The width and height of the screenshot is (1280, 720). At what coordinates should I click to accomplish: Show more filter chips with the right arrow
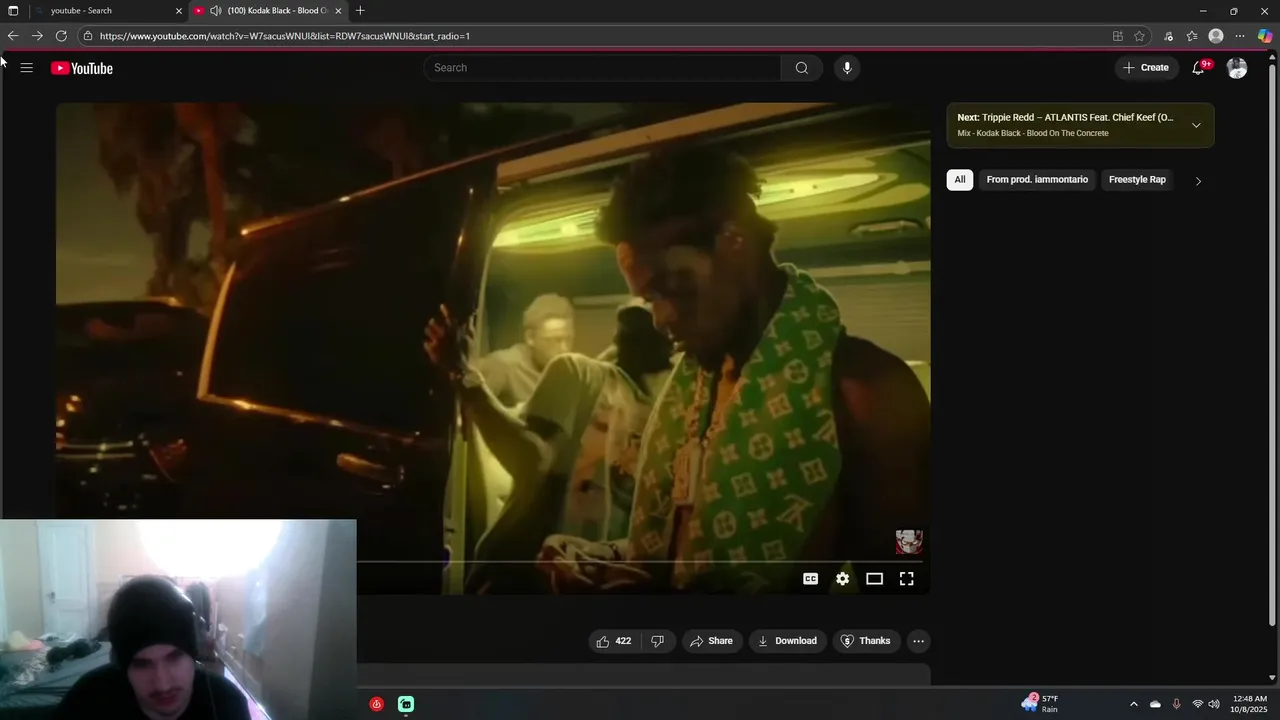click(x=1198, y=181)
